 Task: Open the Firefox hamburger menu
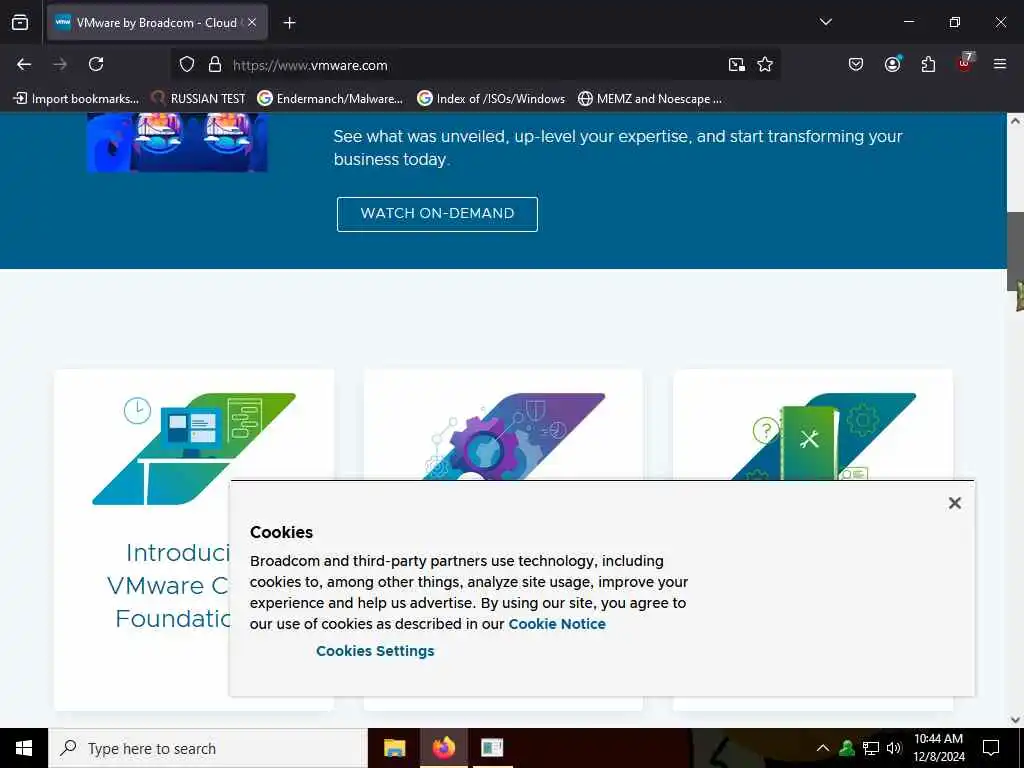tap(1000, 64)
